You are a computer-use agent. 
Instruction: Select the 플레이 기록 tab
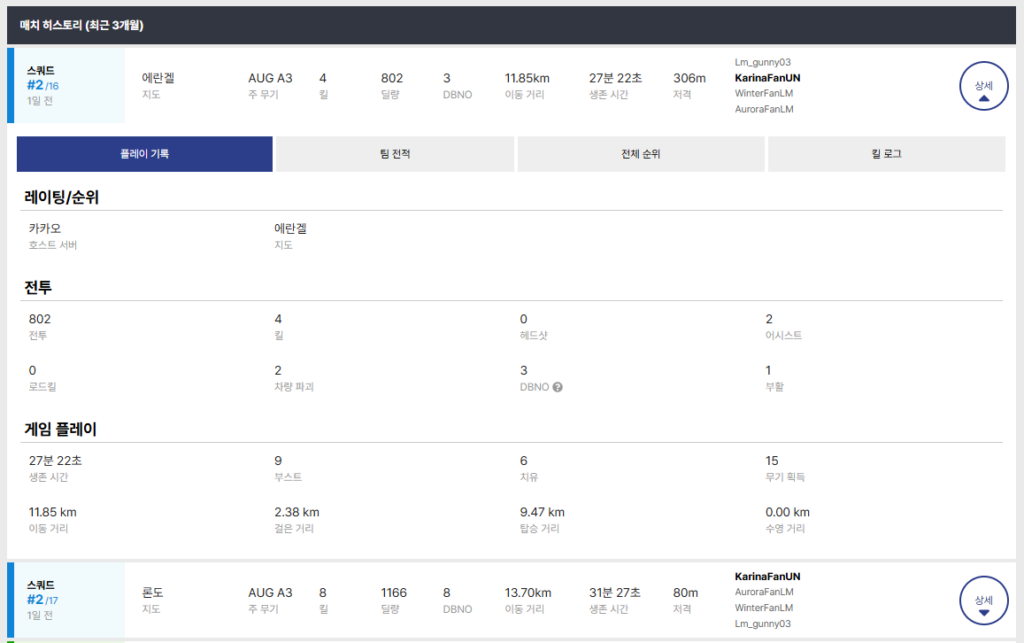[145, 154]
